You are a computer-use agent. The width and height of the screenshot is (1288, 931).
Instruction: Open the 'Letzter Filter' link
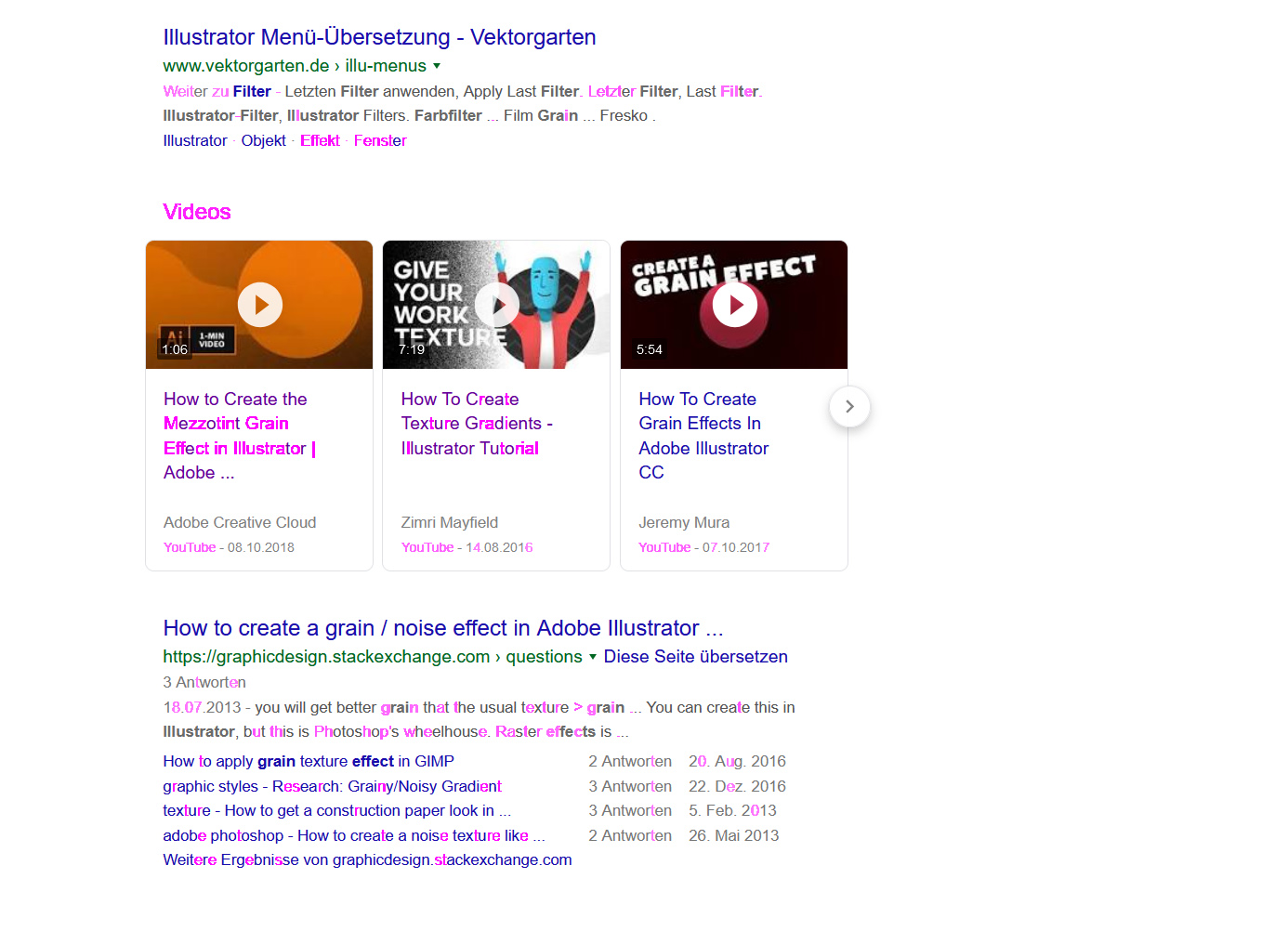click(633, 91)
